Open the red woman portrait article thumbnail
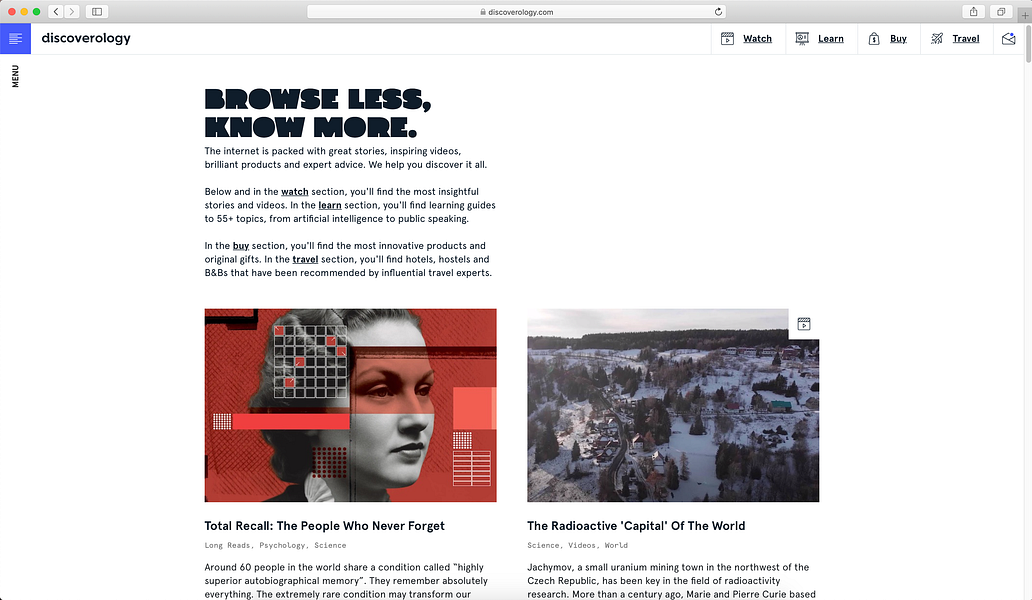This screenshot has width=1032, height=600. [350, 405]
